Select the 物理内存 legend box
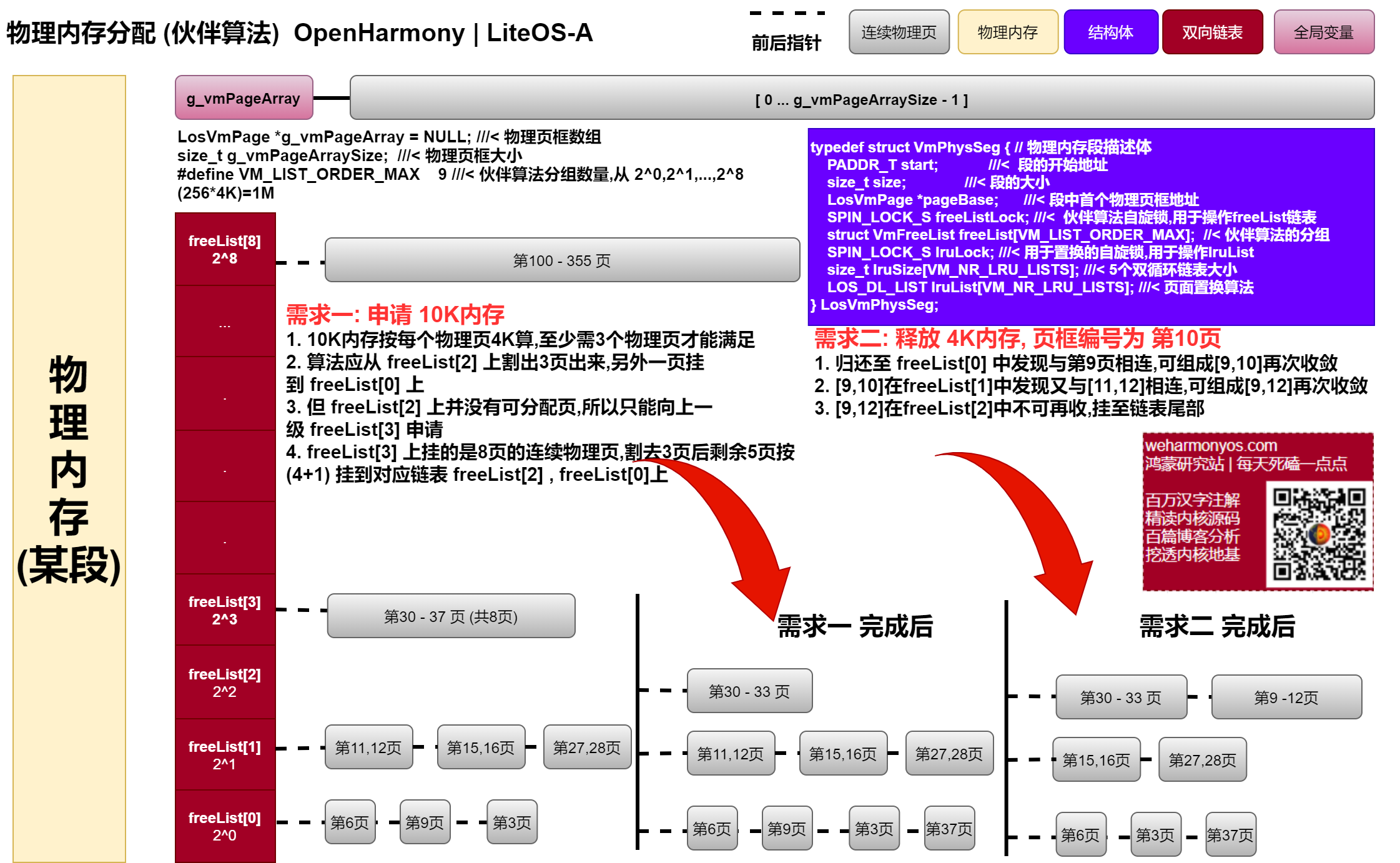Viewport: 1400px width, 863px height. click(x=1008, y=32)
